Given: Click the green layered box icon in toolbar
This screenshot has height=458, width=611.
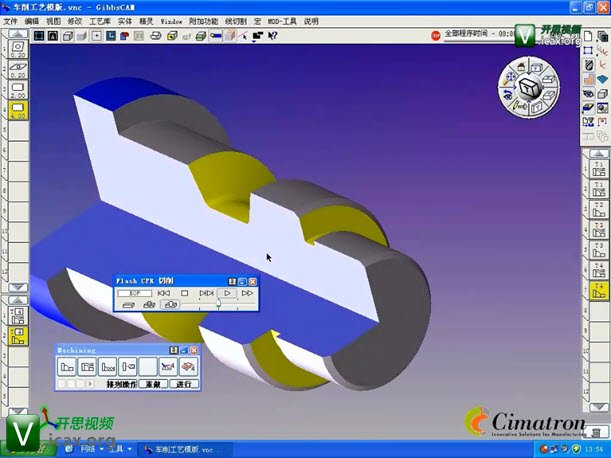Looking at the screenshot, I should pos(201,36).
